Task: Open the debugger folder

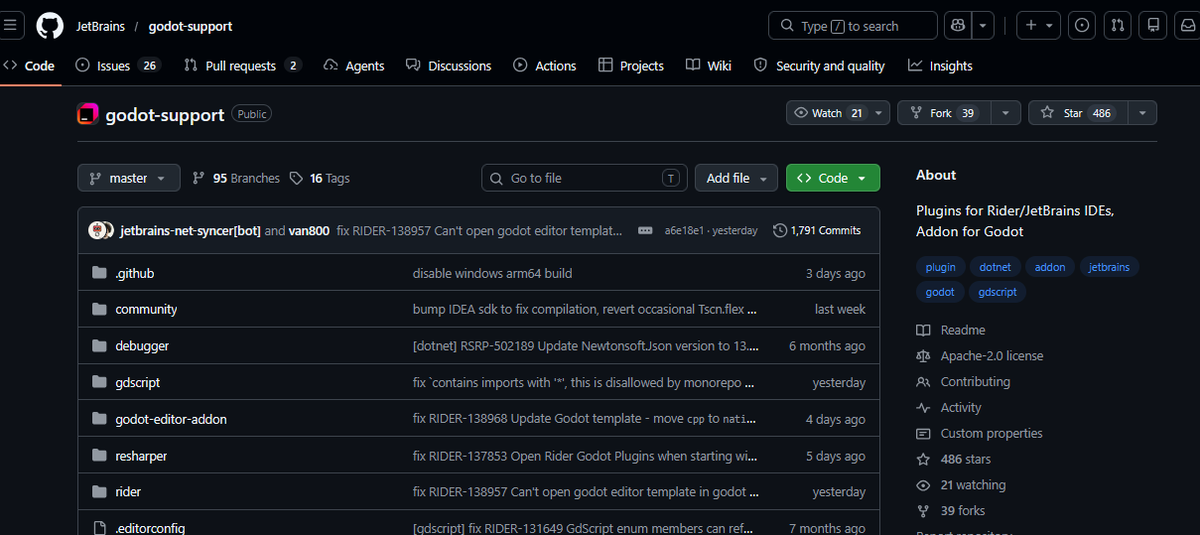Action: click(x=142, y=346)
